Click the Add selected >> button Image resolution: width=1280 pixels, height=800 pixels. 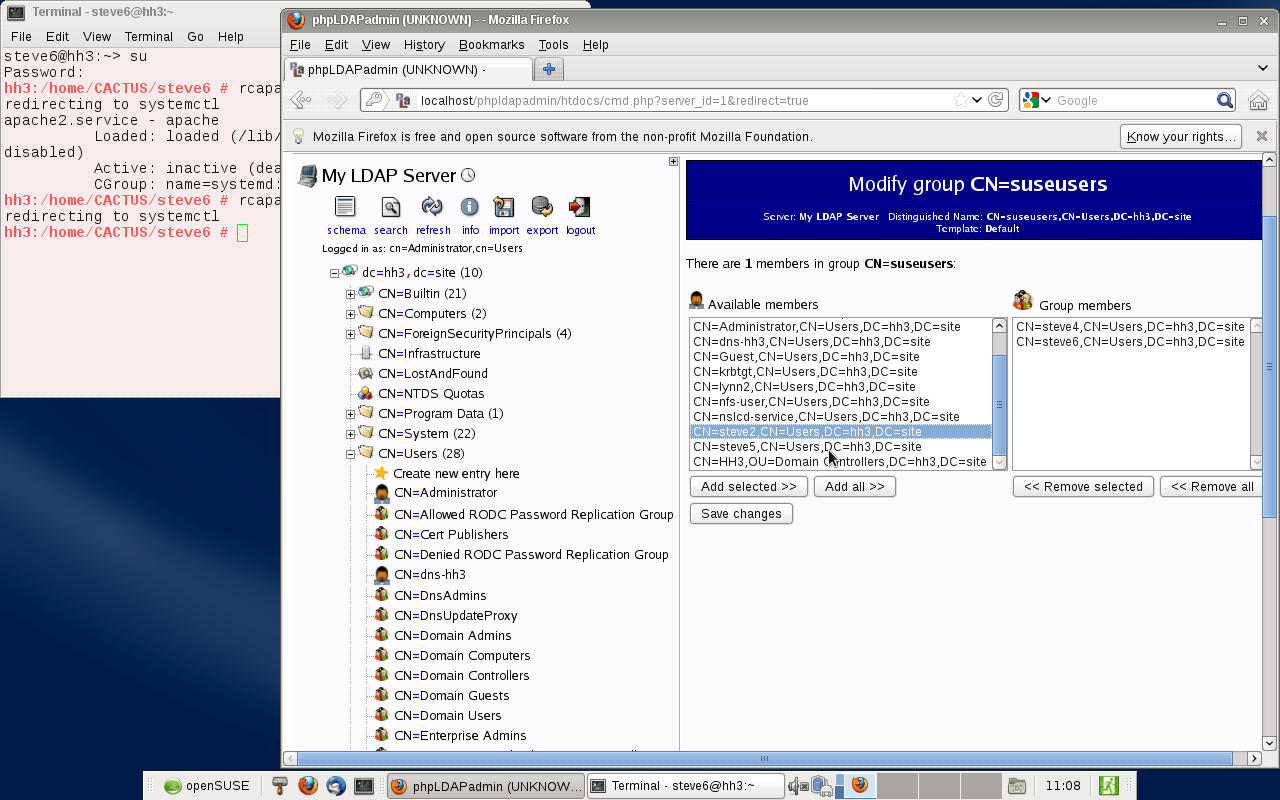coord(749,487)
